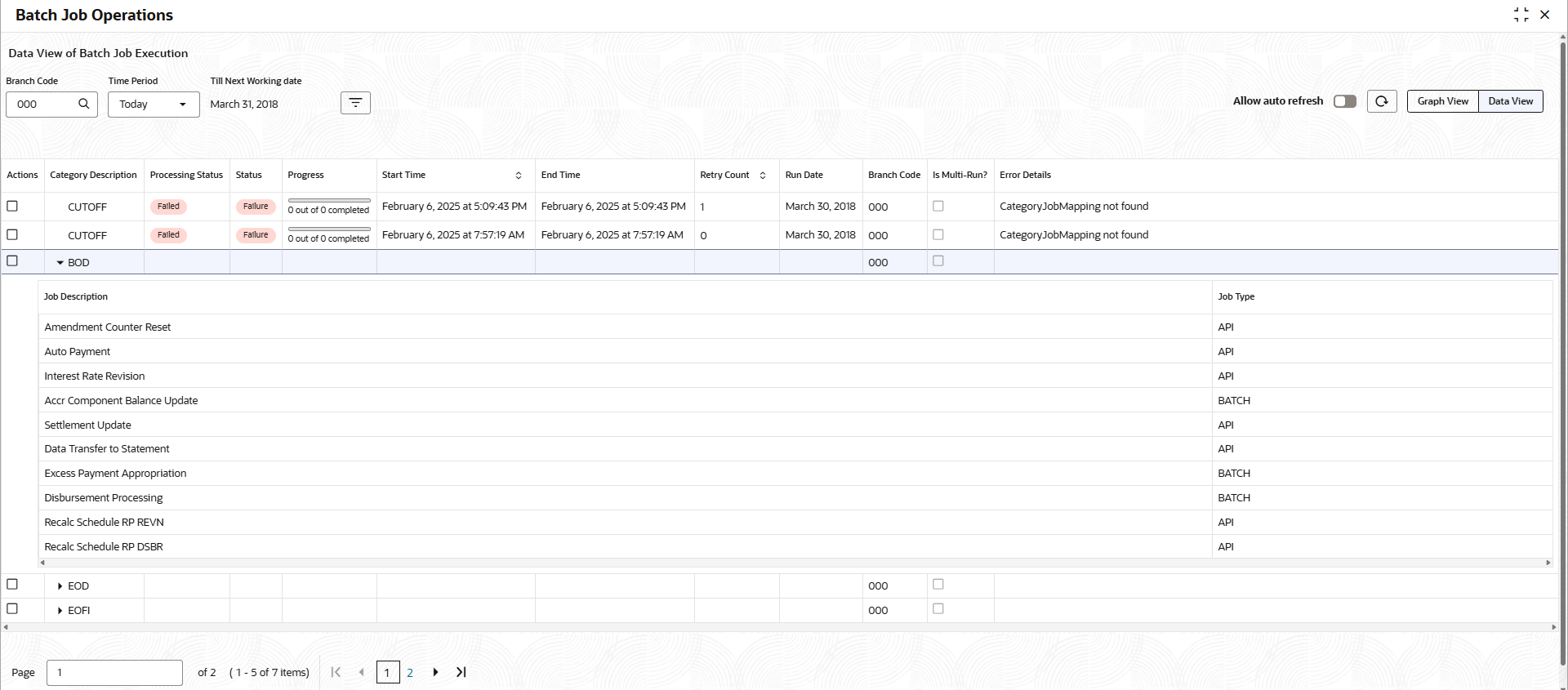1568x690 pixels.
Task: Select the CUTOFF row started at 7:57:19 AM
Action: tap(12, 234)
